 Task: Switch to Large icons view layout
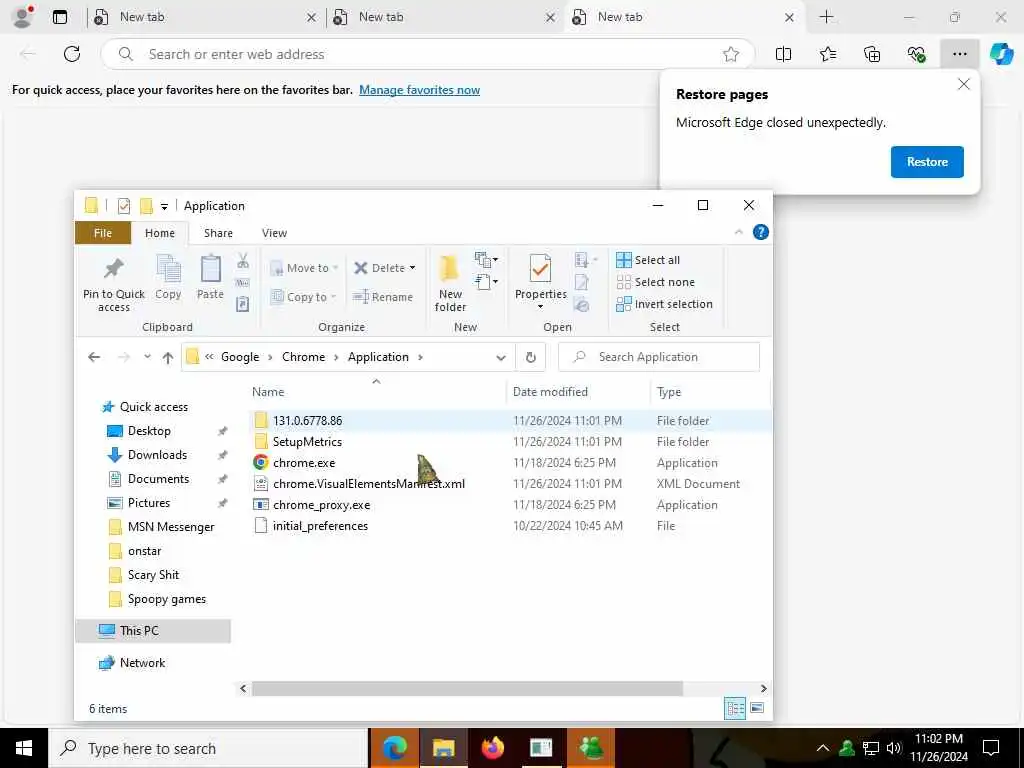[x=758, y=709]
